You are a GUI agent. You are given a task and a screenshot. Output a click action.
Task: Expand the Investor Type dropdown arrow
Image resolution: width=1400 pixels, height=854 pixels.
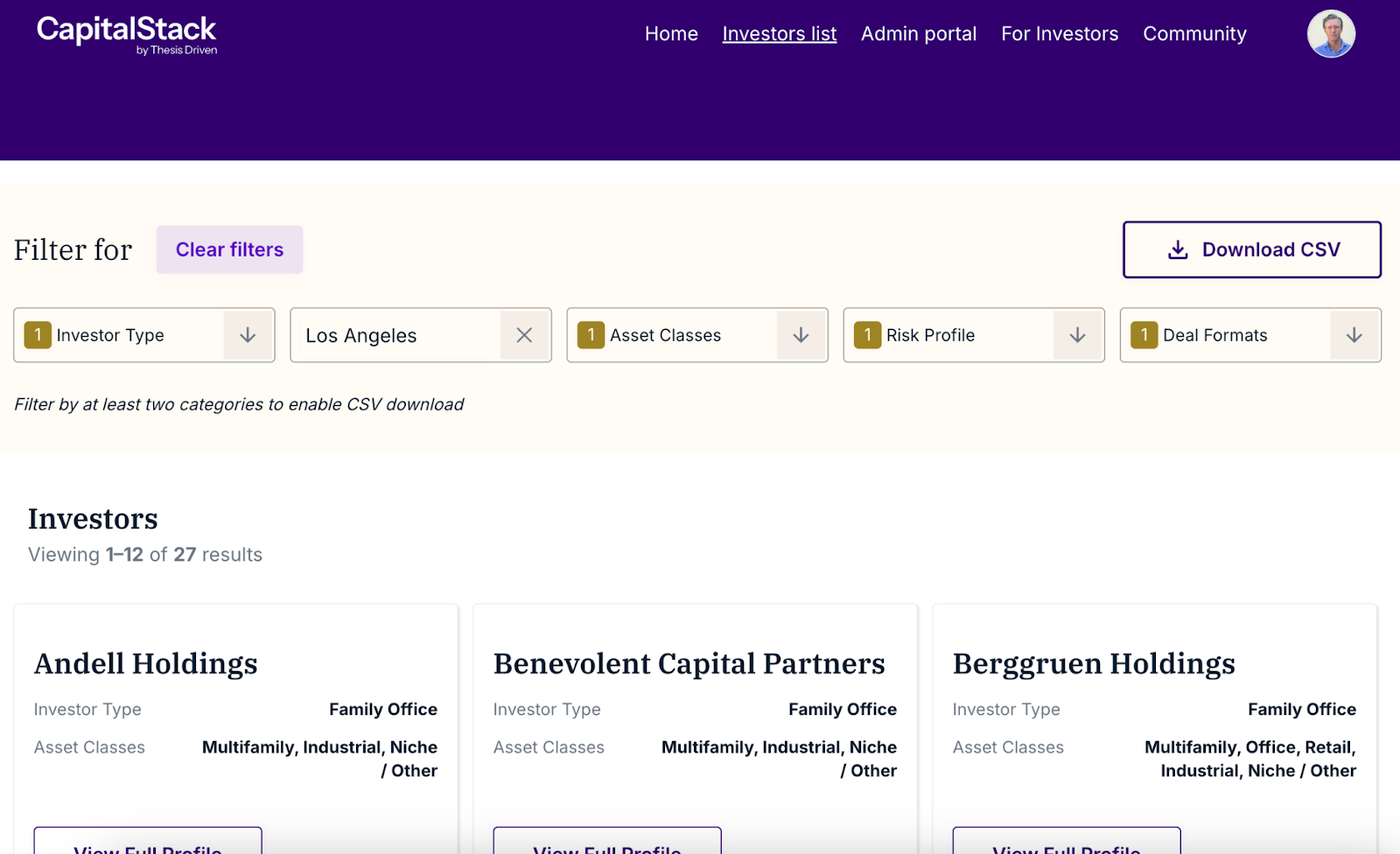[248, 335]
